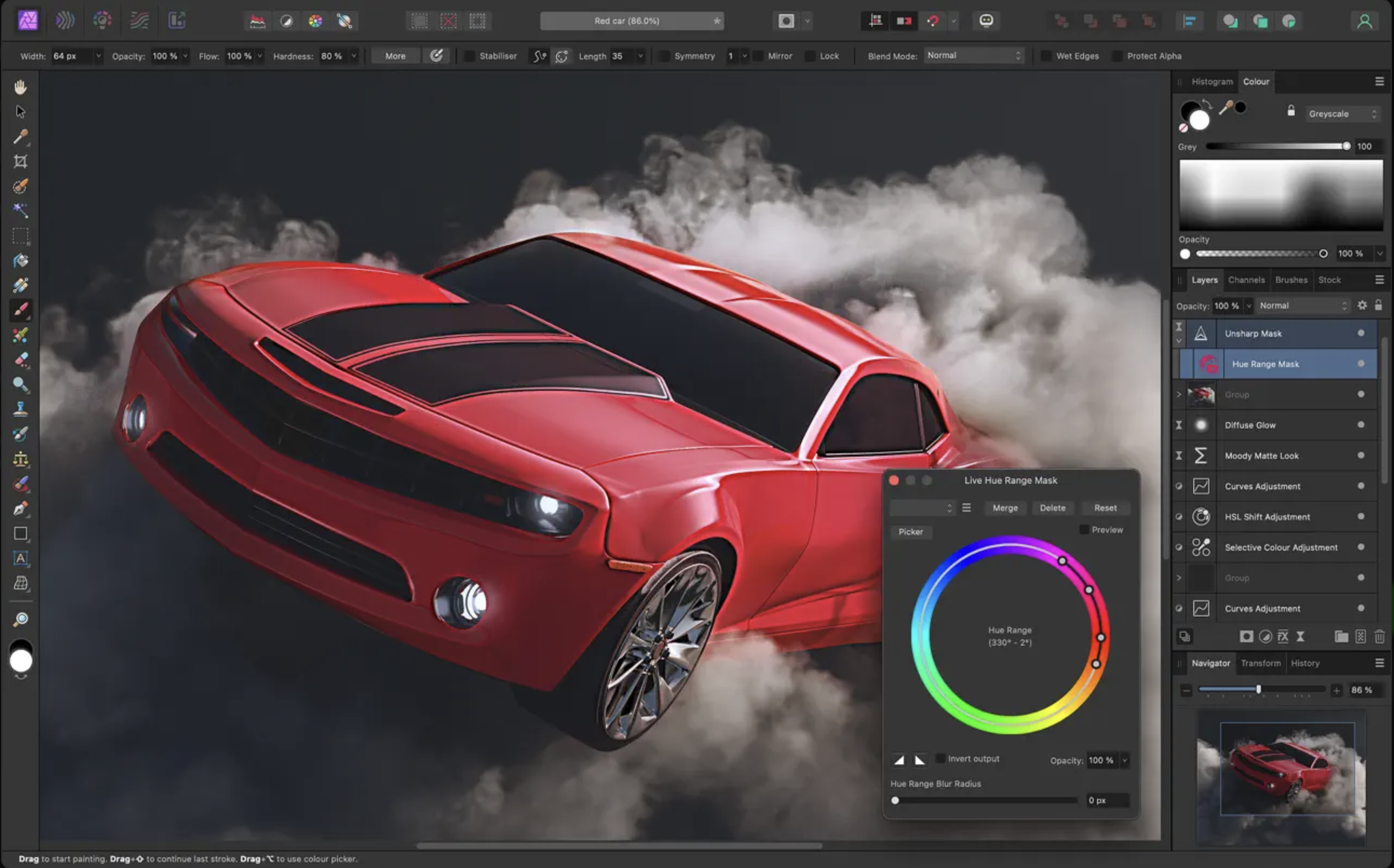
Task: Select the Crop tool in toolbar
Action: coord(20,162)
